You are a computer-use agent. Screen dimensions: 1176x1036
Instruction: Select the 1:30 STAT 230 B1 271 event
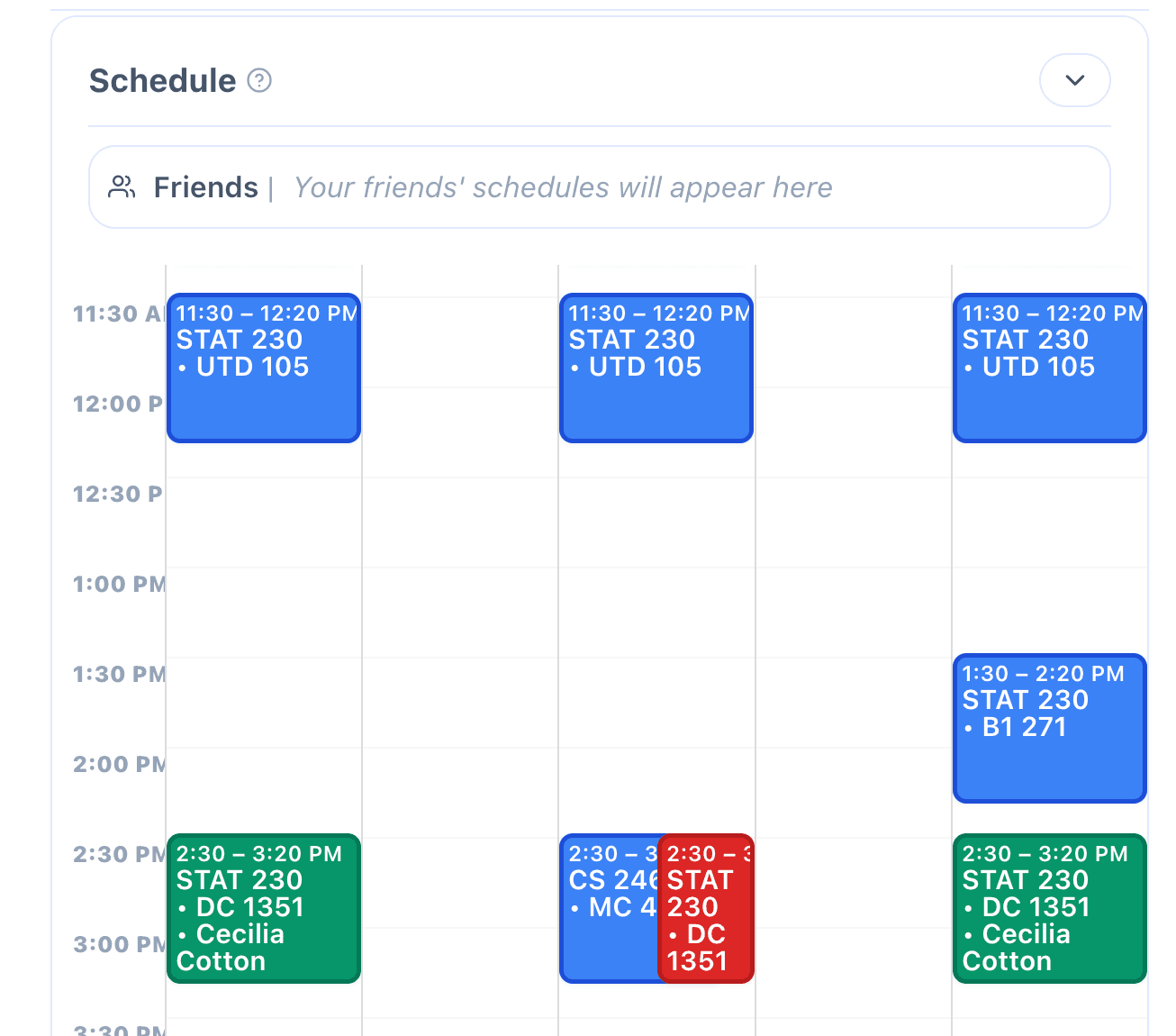(1049, 728)
